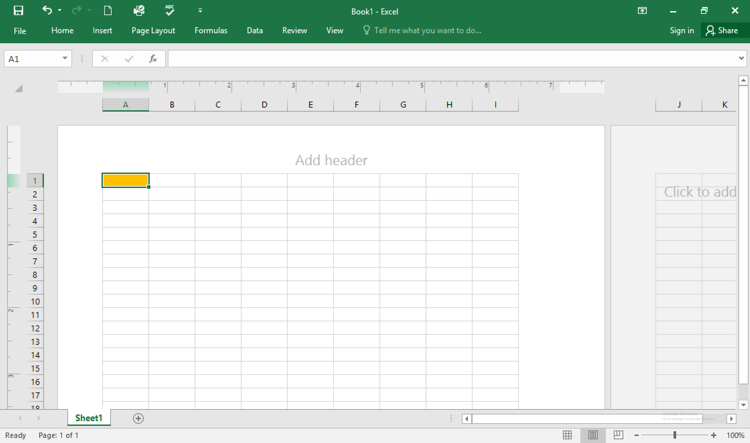Enable Page Break Preview view
The image size is (750, 443).
coord(618,435)
